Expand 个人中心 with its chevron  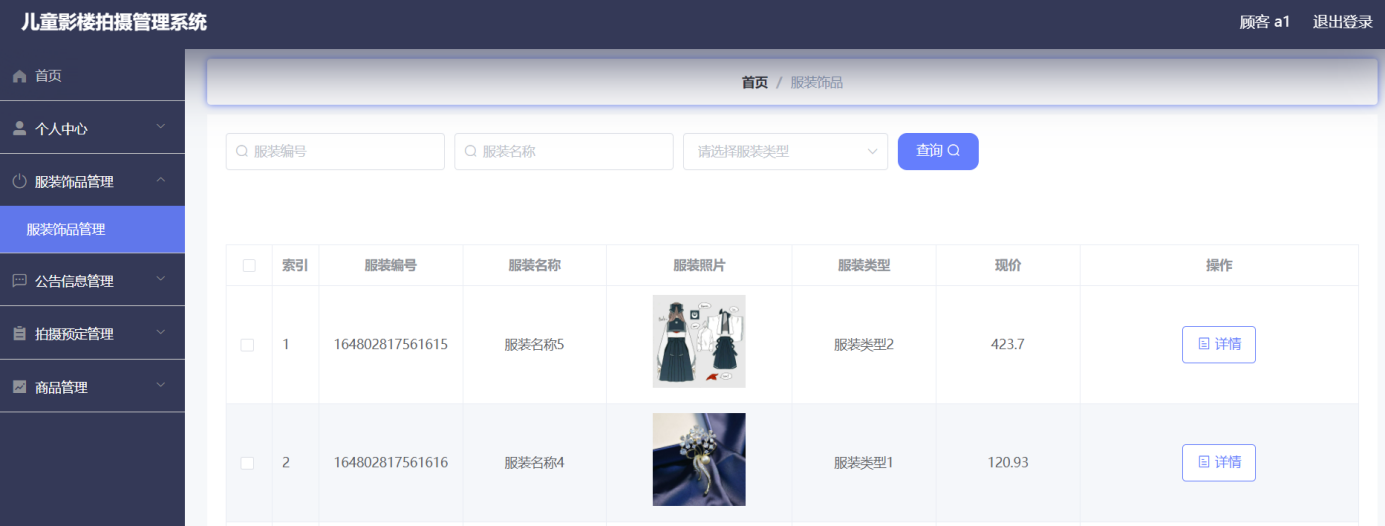[x=161, y=127]
